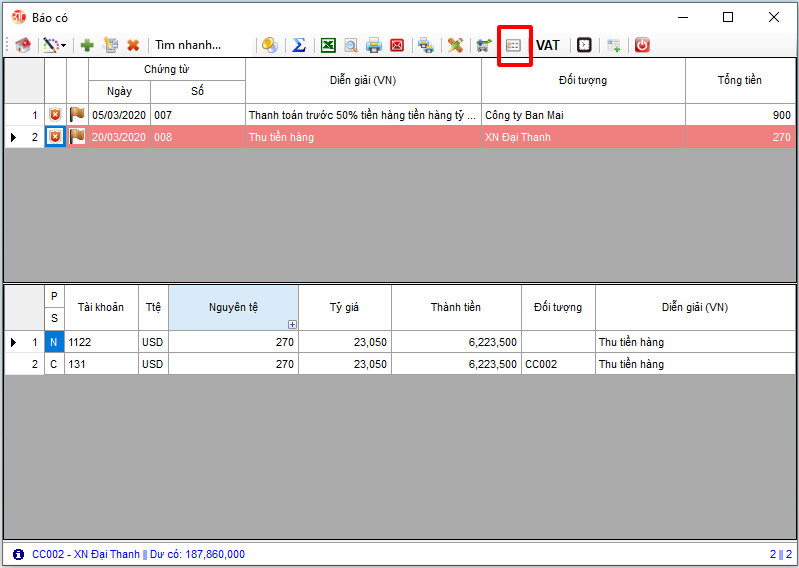Click the red X delete icon
This screenshot has height=568, width=799.
[x=133, y=45]
